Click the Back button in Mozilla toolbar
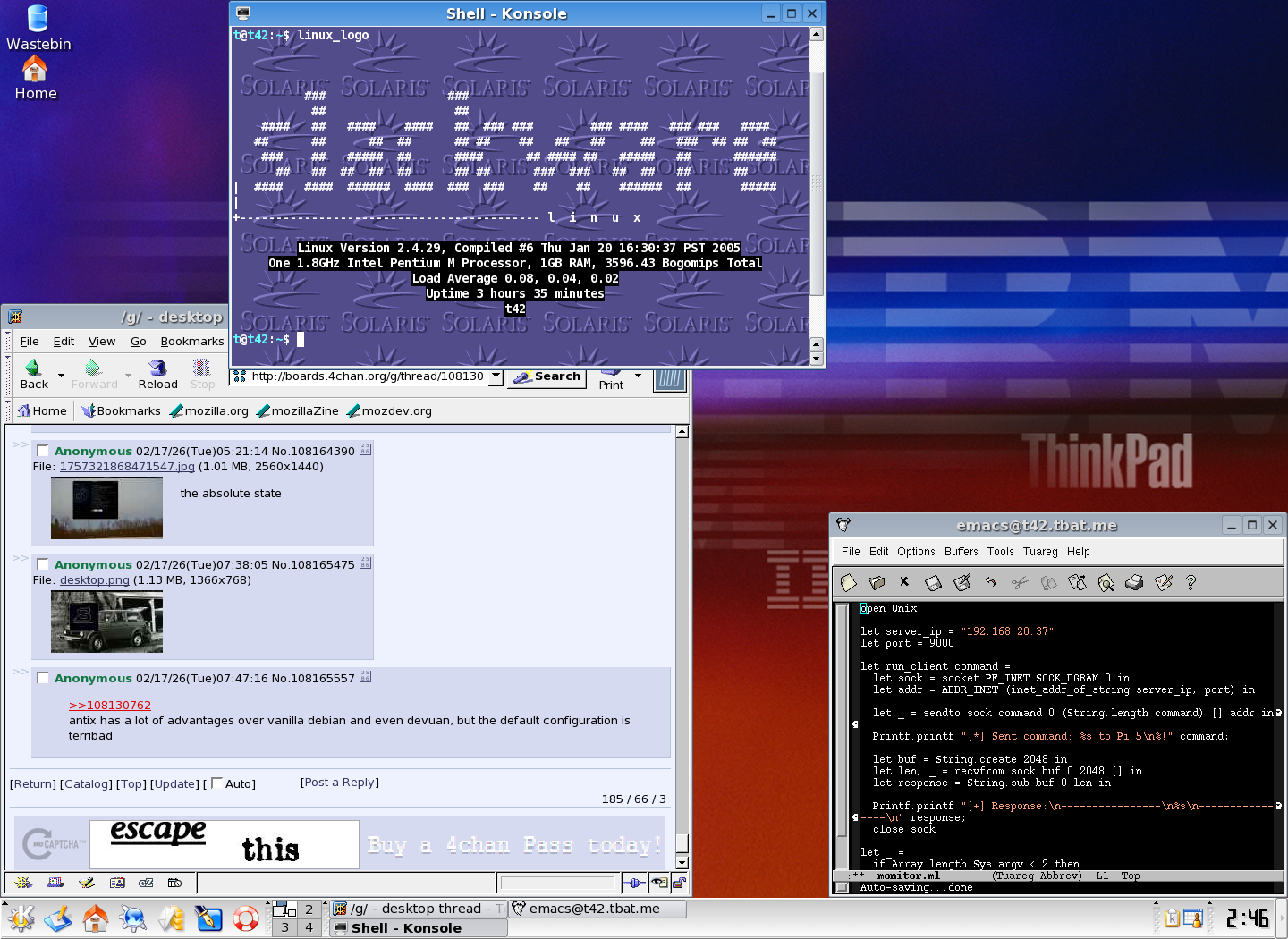 coord(34,375)
